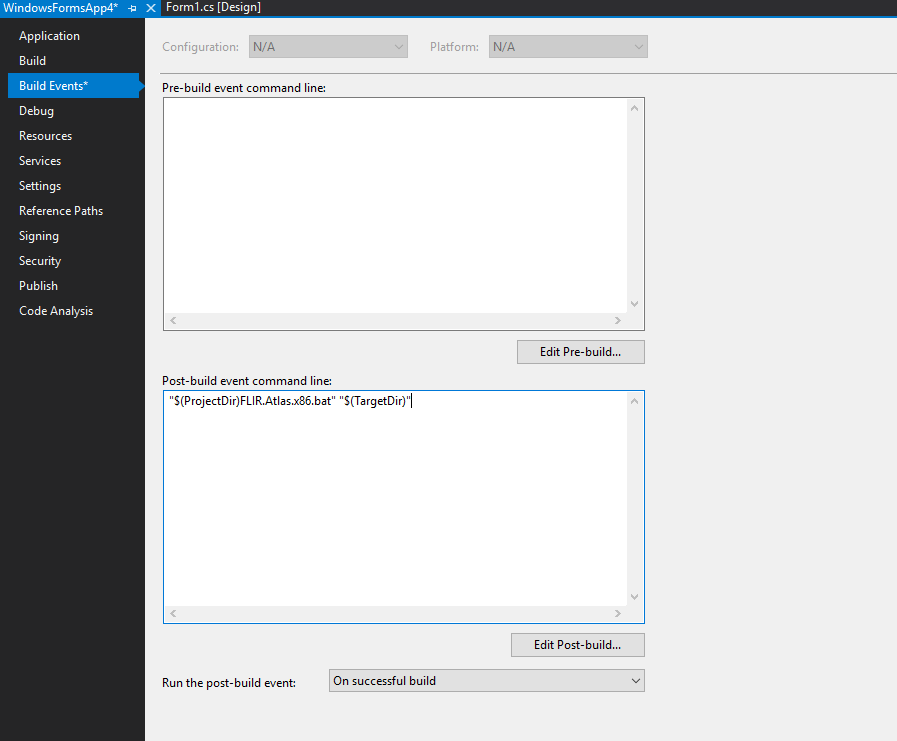Click the Edit Post-build button
Screen dimensions: 897x741
pos(578,645)
